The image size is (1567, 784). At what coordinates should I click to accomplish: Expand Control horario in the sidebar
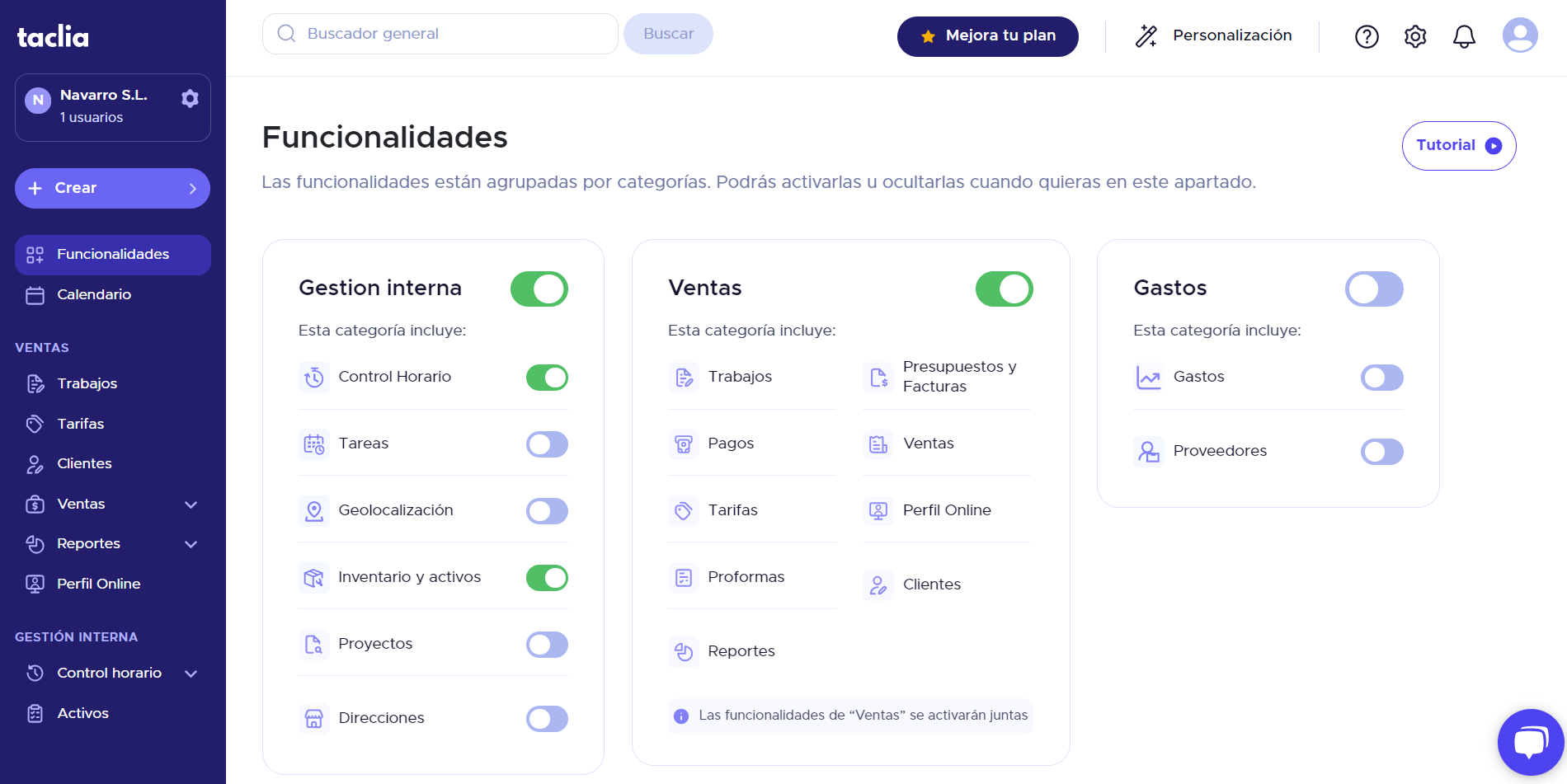click(x=191, y=674)
